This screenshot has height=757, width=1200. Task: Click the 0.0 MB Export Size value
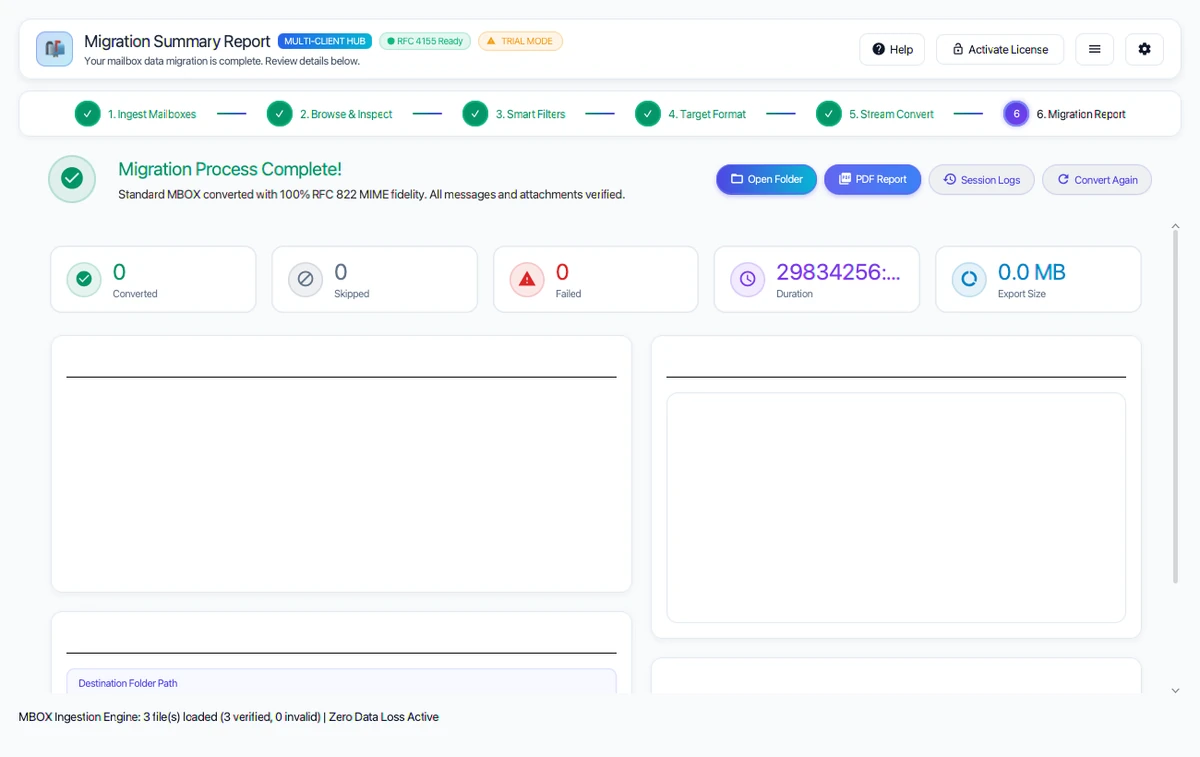point(1031,272)
